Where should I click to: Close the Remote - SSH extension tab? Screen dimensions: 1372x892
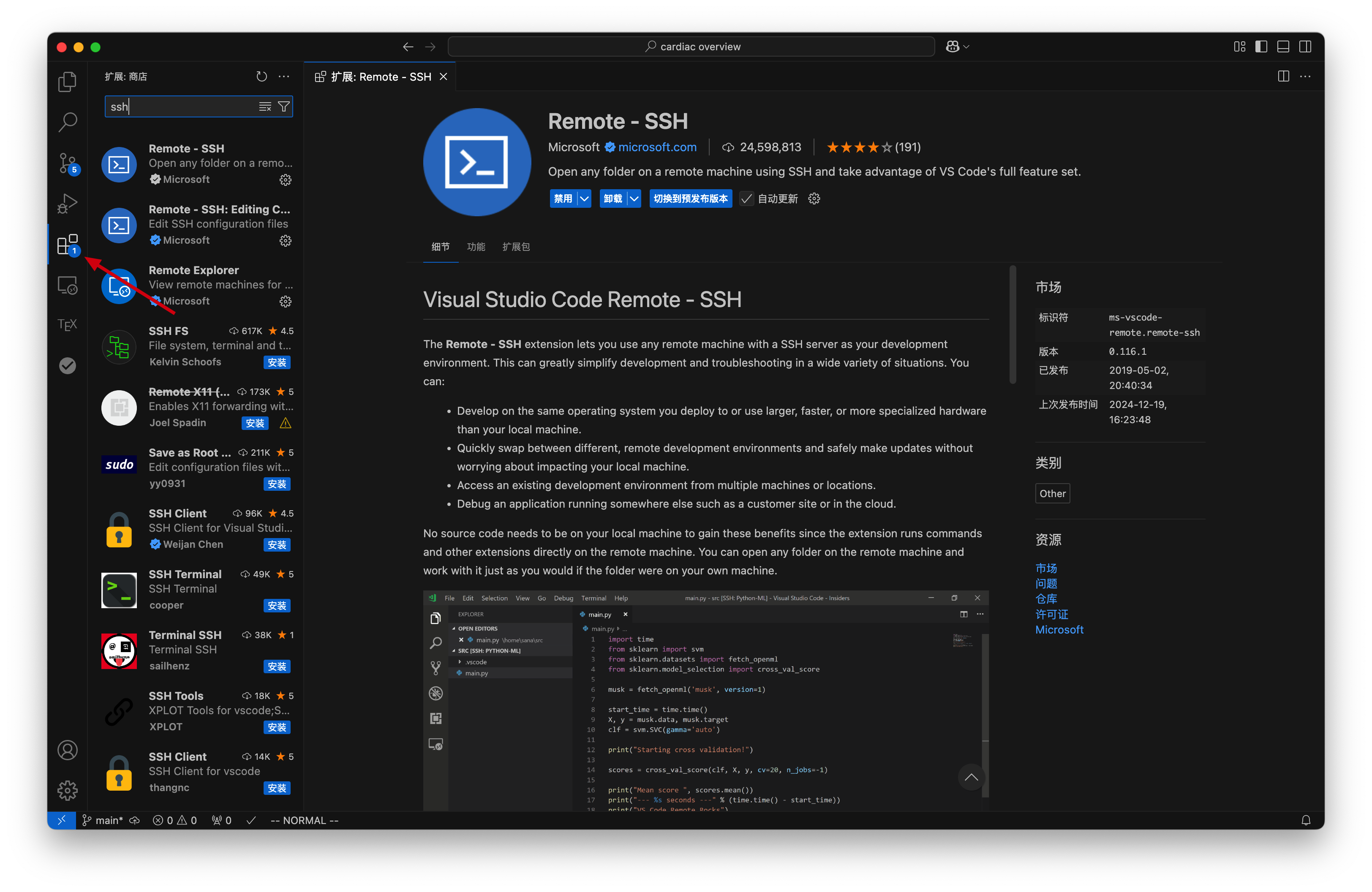click(x=443, y=76)
